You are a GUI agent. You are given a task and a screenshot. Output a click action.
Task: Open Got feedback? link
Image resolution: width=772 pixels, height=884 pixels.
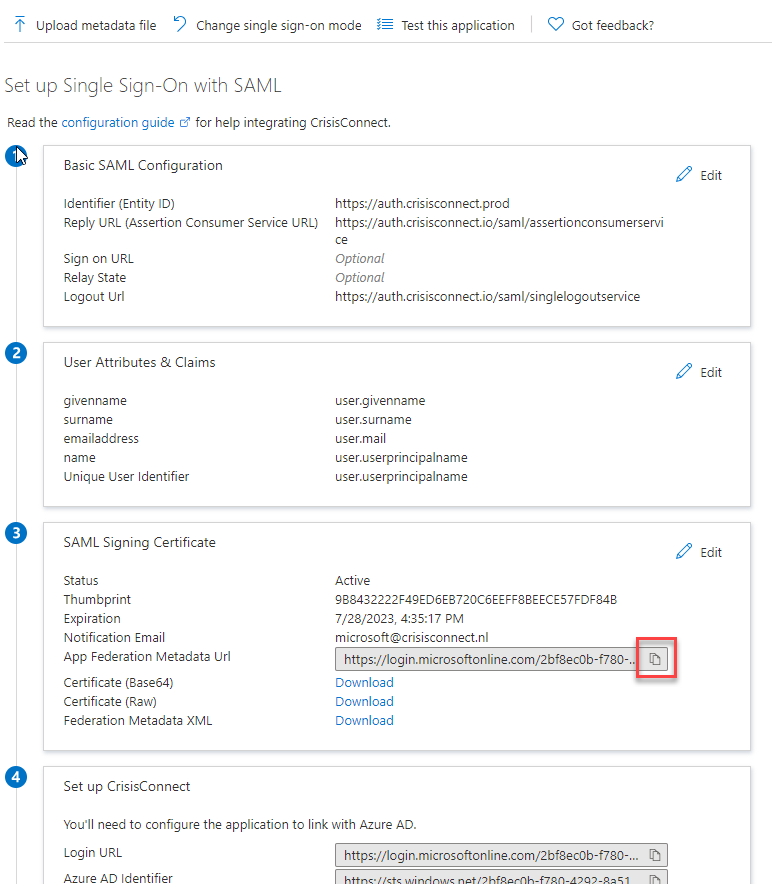click(x=613, y=25)
